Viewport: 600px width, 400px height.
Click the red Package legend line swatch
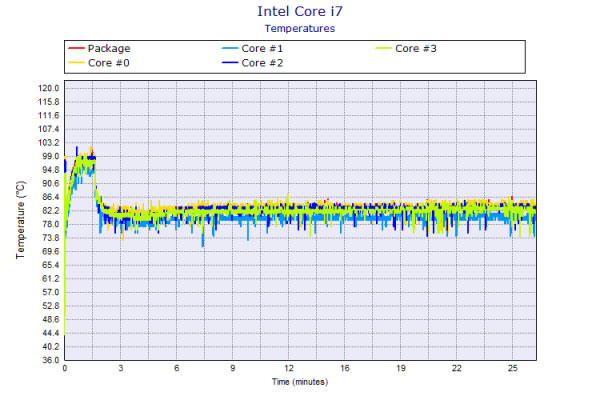pyautogui.click(x=76, y=48)
